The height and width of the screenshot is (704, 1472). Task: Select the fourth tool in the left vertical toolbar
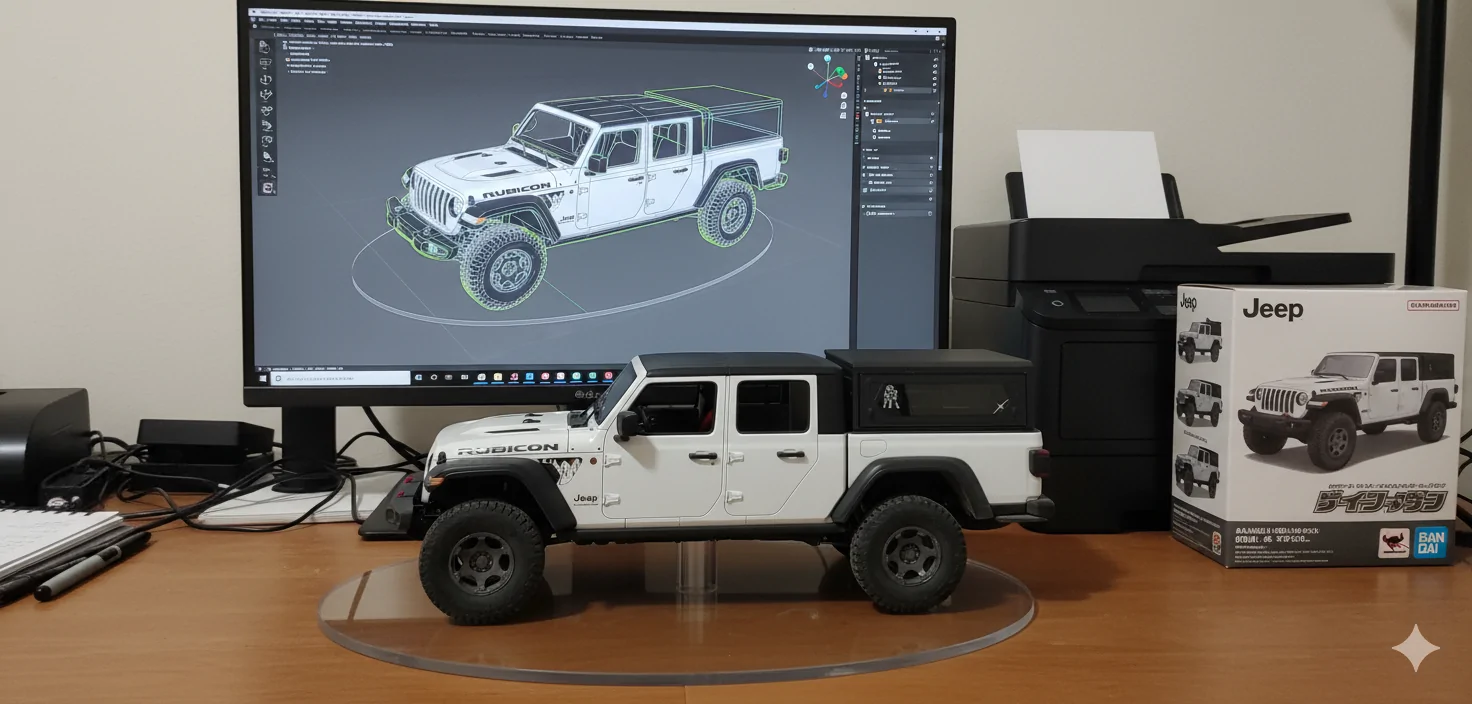pyautogui.click(x=266, y=95)
